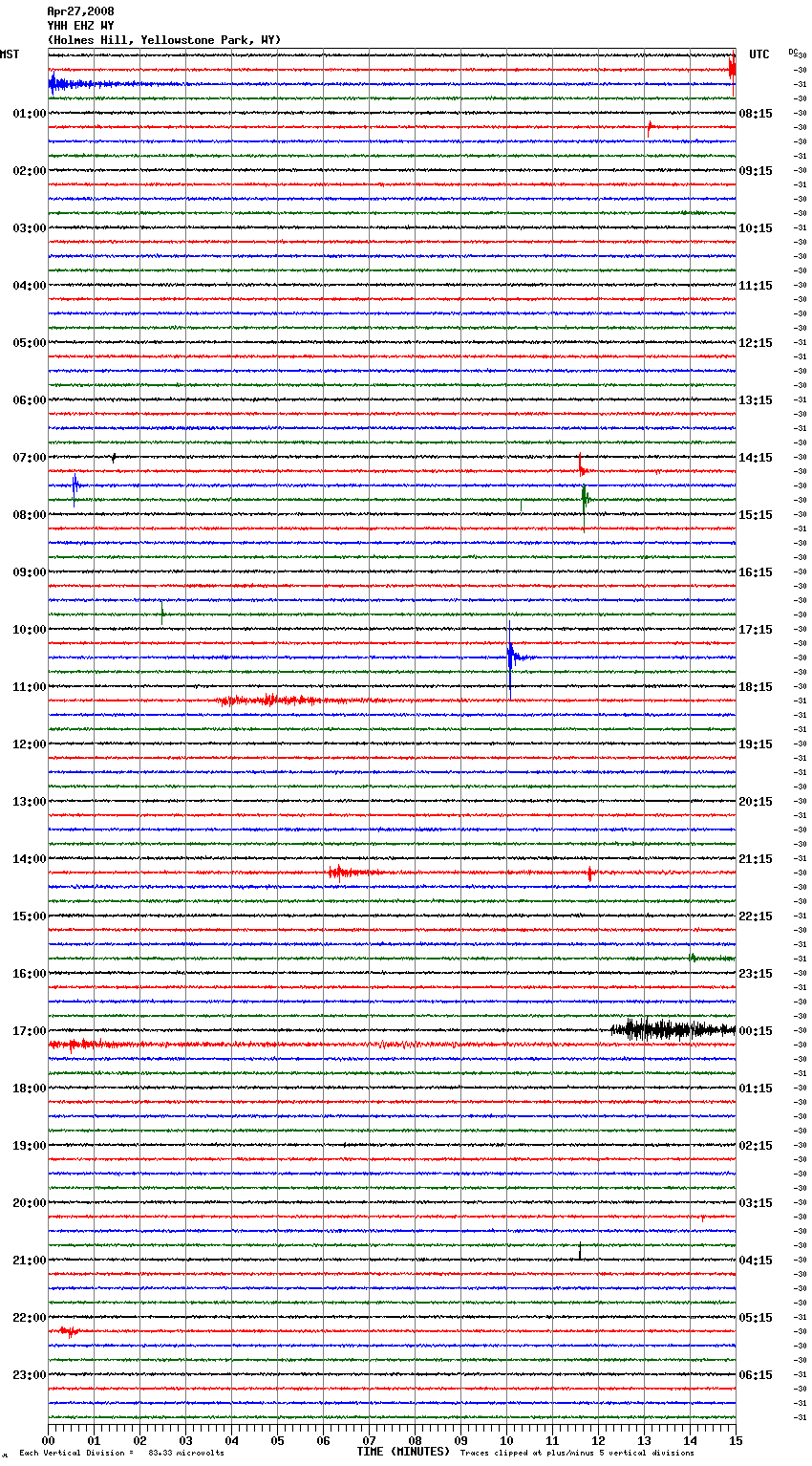Click the 03:15 UTC time label
This screenshot has height=1466, width=812.
[756, 1203]
